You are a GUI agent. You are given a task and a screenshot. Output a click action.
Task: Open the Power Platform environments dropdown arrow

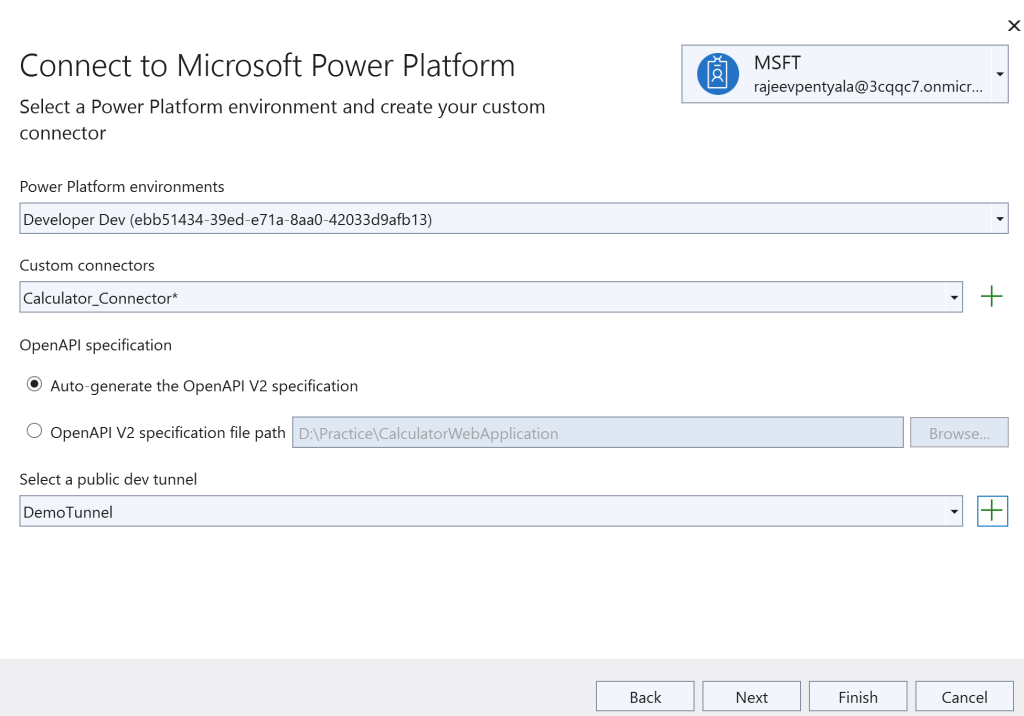[999, 218]
